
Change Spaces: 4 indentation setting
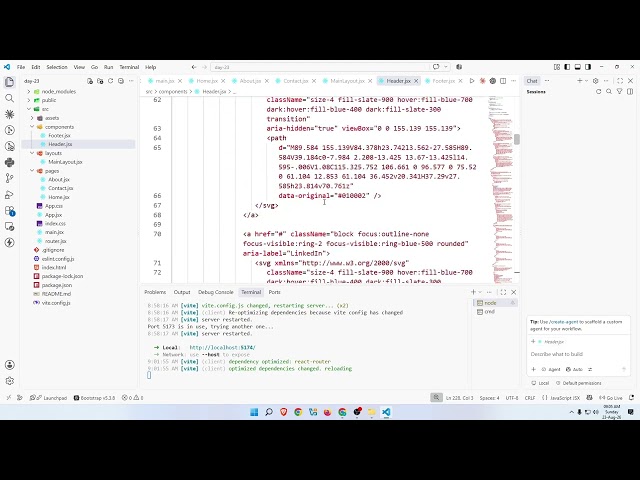click(x=489, y=398)
